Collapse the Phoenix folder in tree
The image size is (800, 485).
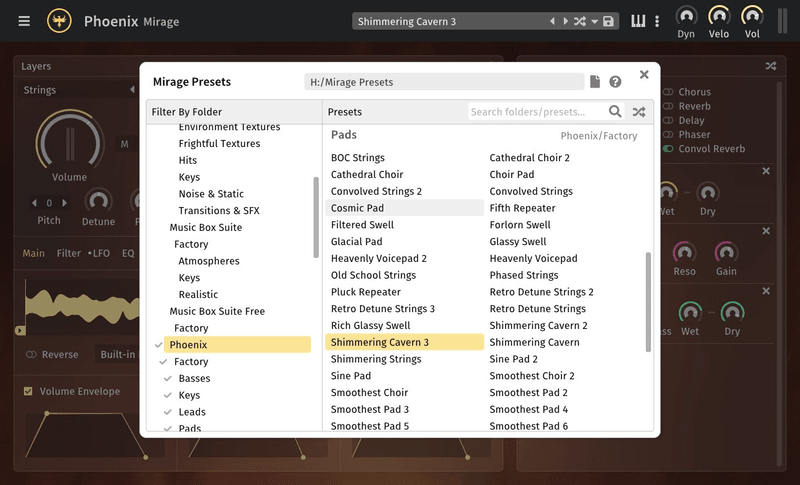pos(159,345)
